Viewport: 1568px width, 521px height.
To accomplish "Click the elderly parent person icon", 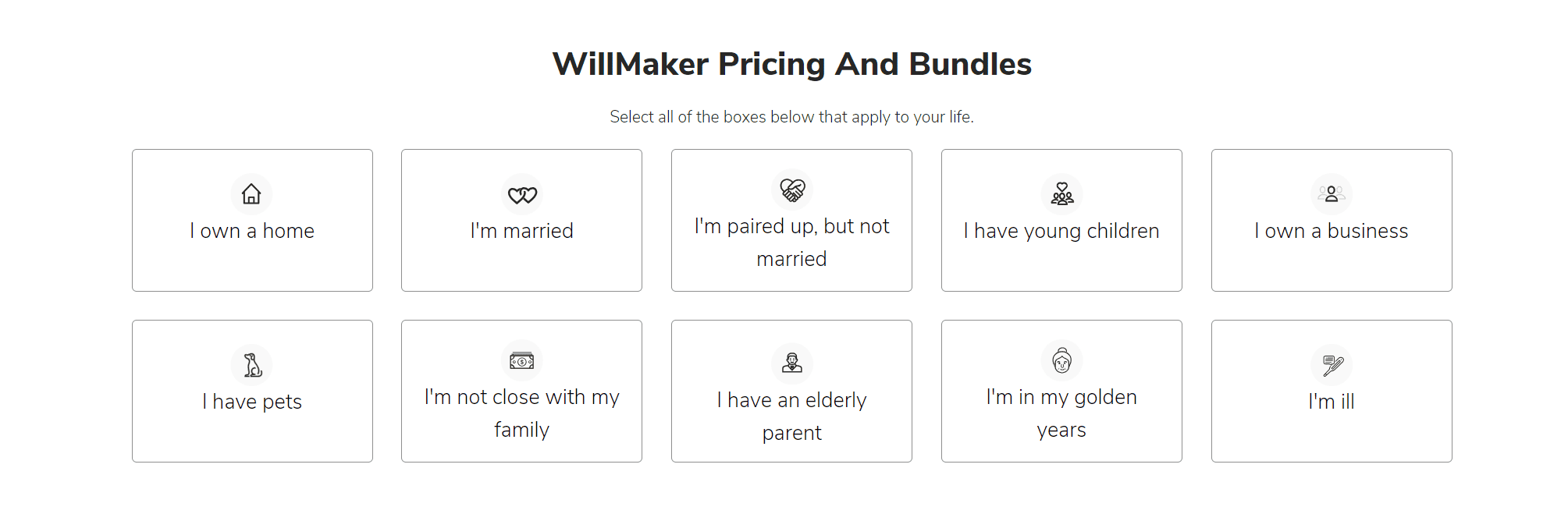I will 792,363.
